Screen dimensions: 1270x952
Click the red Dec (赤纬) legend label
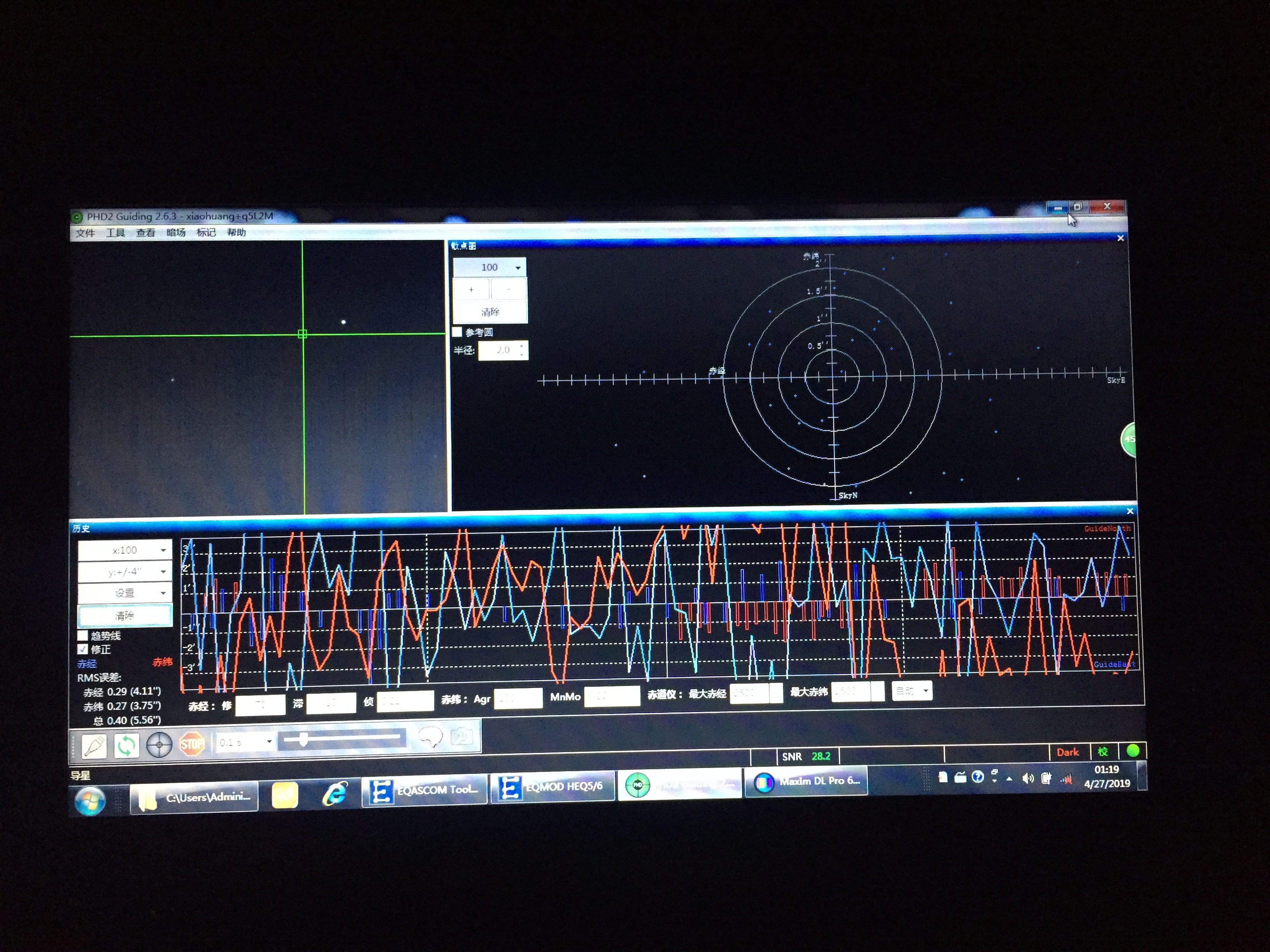point(163,661)
